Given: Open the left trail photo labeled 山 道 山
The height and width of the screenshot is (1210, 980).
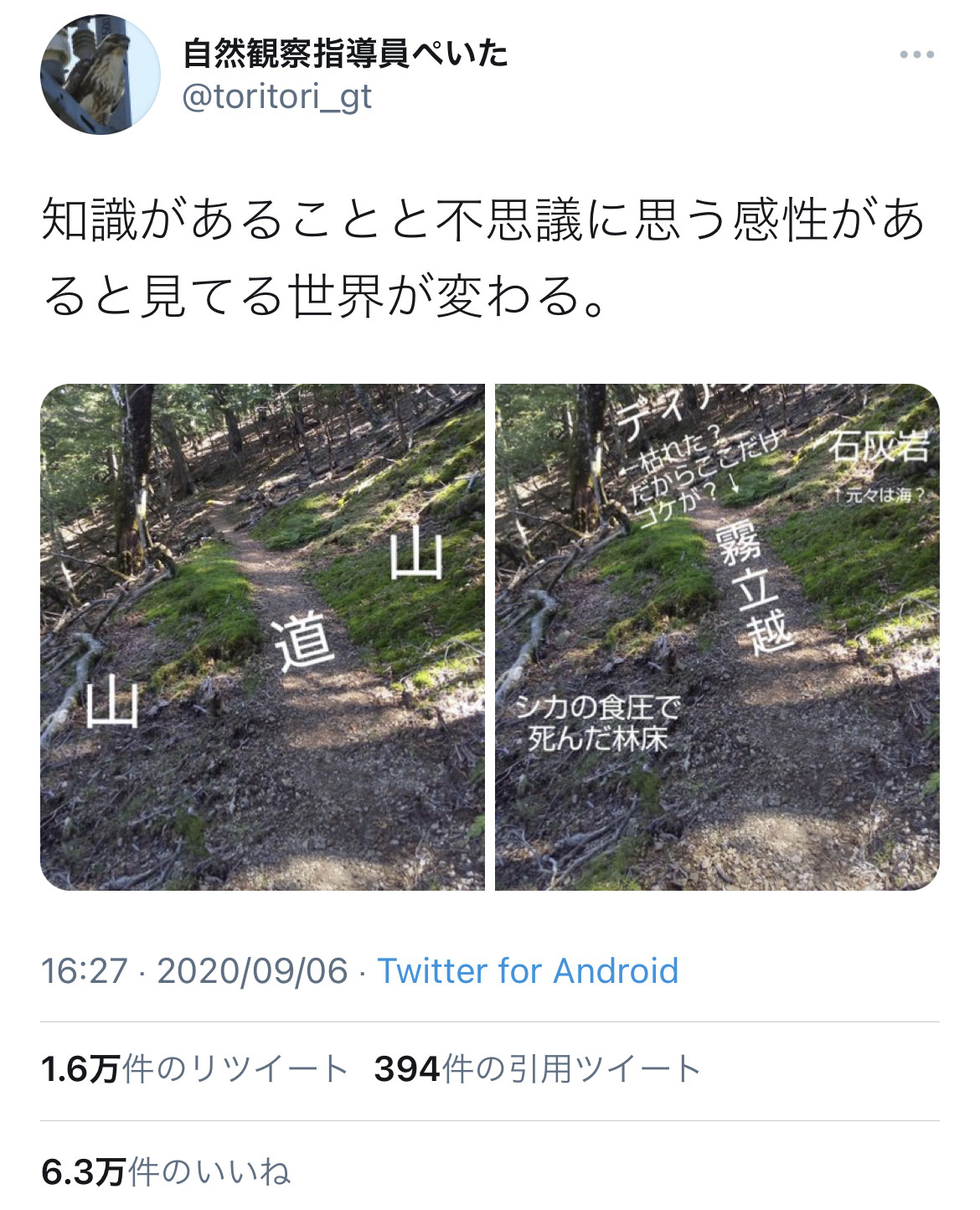Looking at the screenshot, I should [x=262, y=637].
